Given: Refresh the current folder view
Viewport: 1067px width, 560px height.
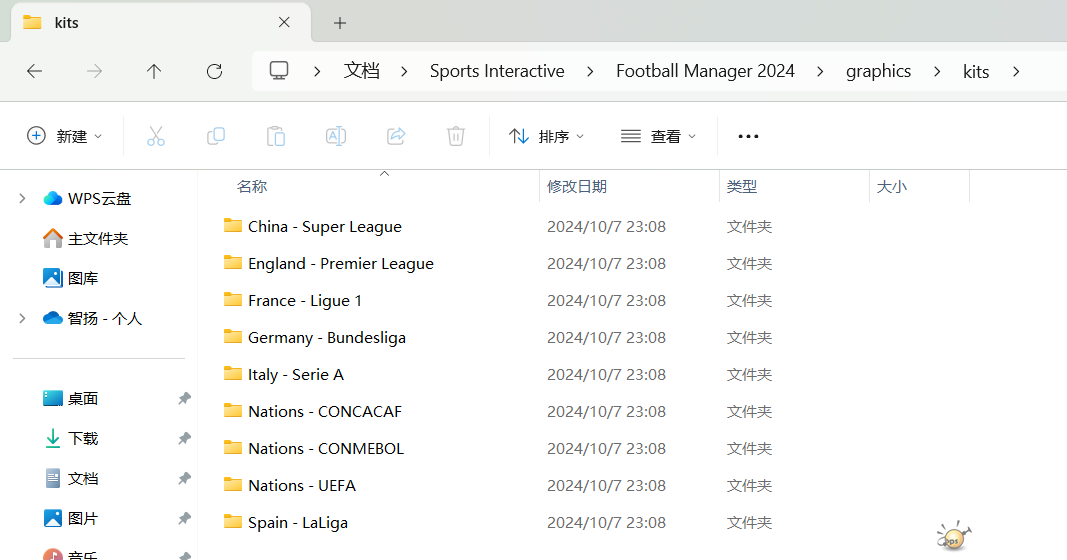Looking at the screenshot, I should [x=214, y=71].
